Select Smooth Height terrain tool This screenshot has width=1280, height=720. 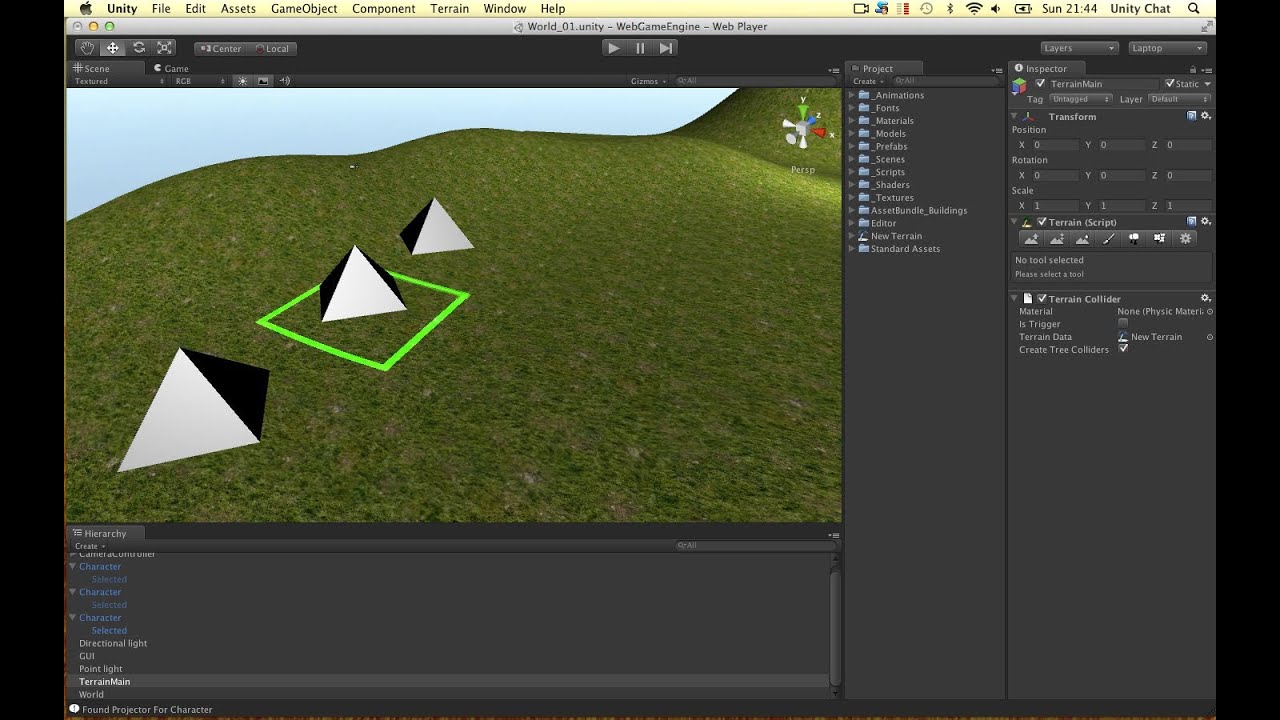[1083, 238]
